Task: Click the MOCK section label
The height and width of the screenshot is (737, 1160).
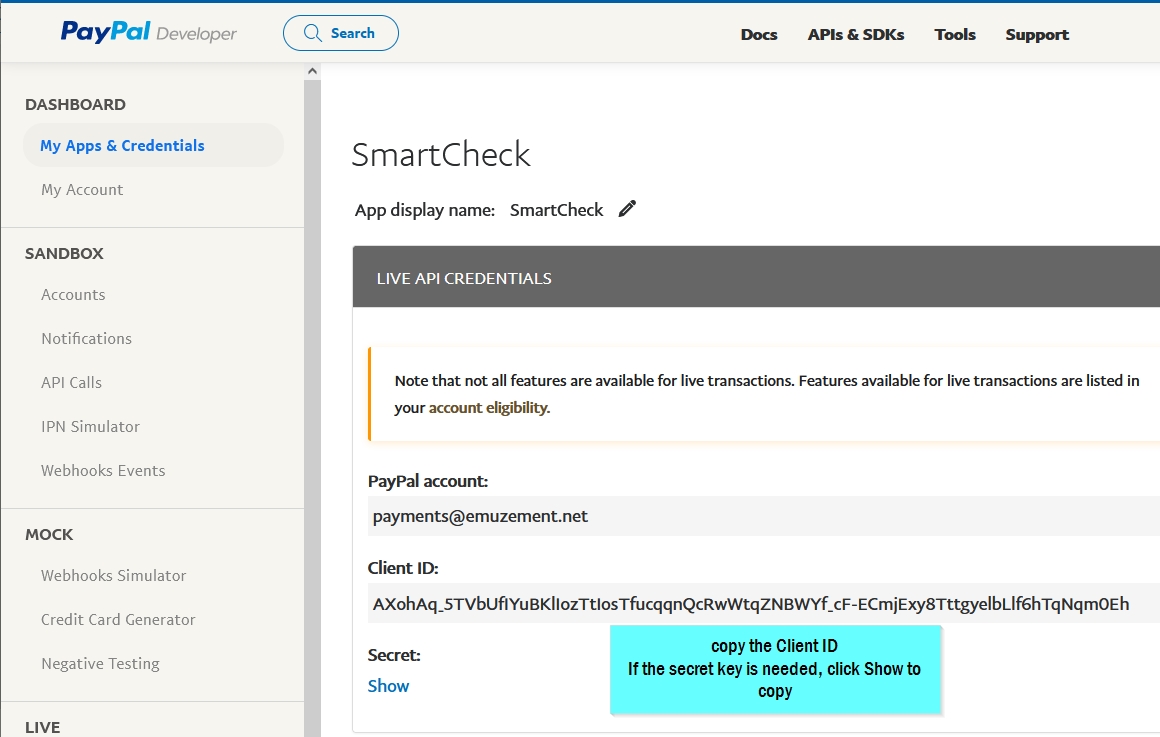Action: click(50, 535)
